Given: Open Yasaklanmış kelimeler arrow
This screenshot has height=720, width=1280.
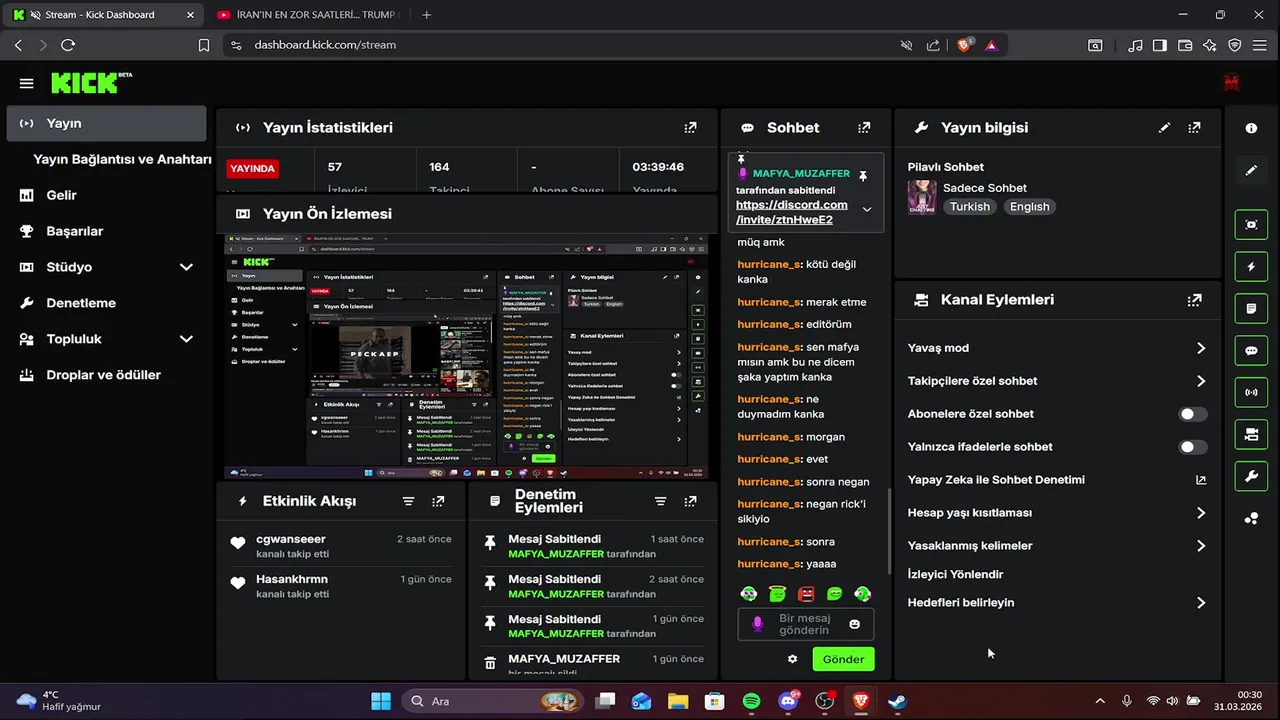Looking at the screenshot, I should point(1200,546).
